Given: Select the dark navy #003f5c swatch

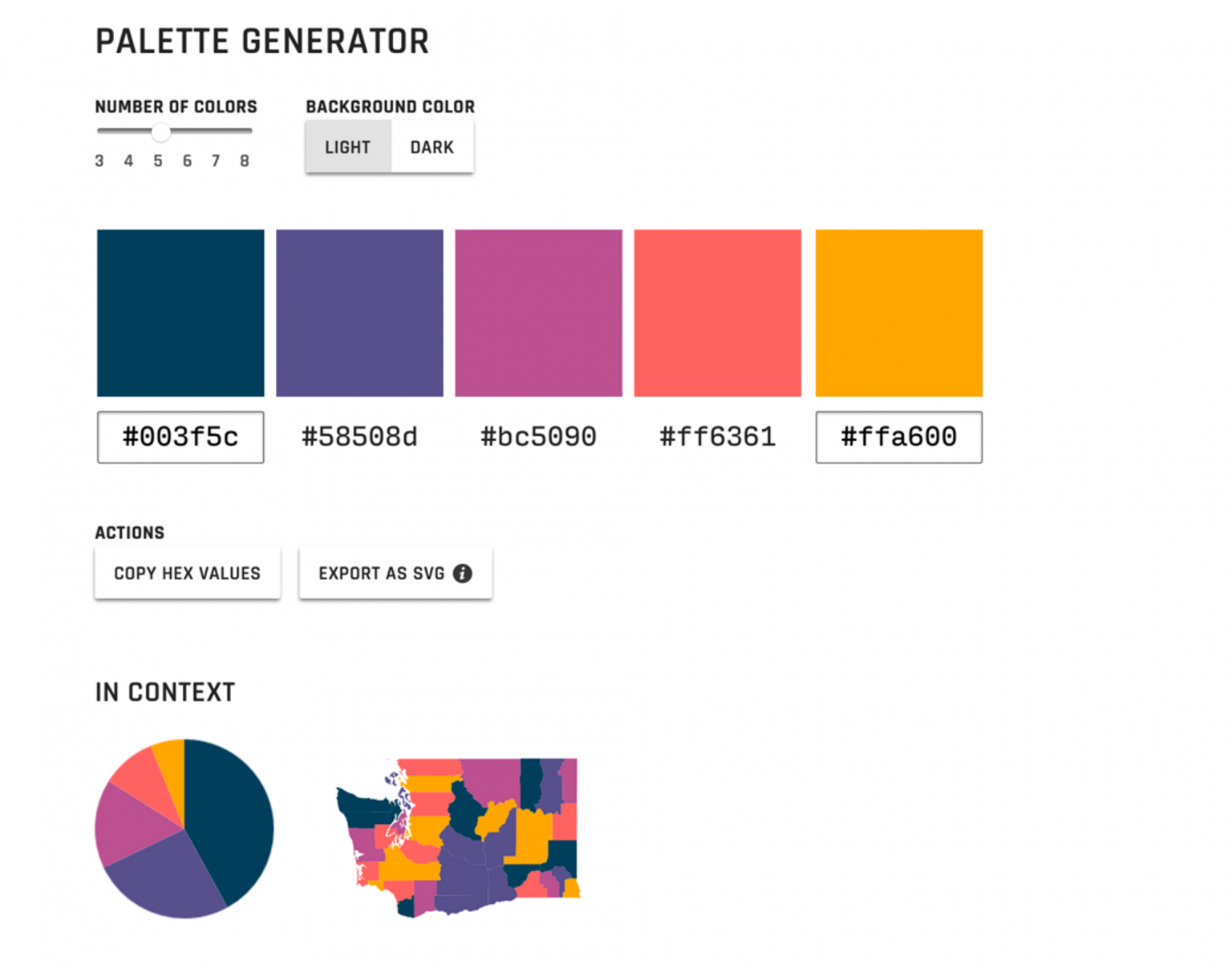Looking at the screenshot, I should click(180, 313).
